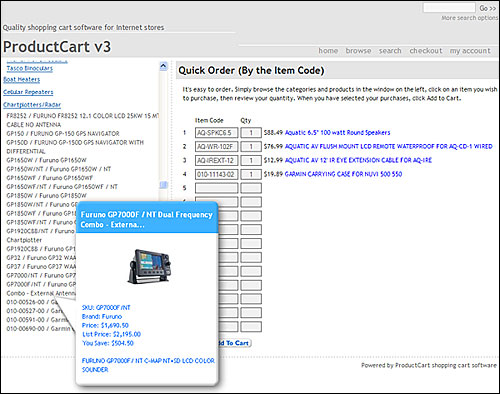Select GP7000F/NT Furuno item in list
Image resolution: width=500 pixels, height=394 pixels.
(41, 289)
